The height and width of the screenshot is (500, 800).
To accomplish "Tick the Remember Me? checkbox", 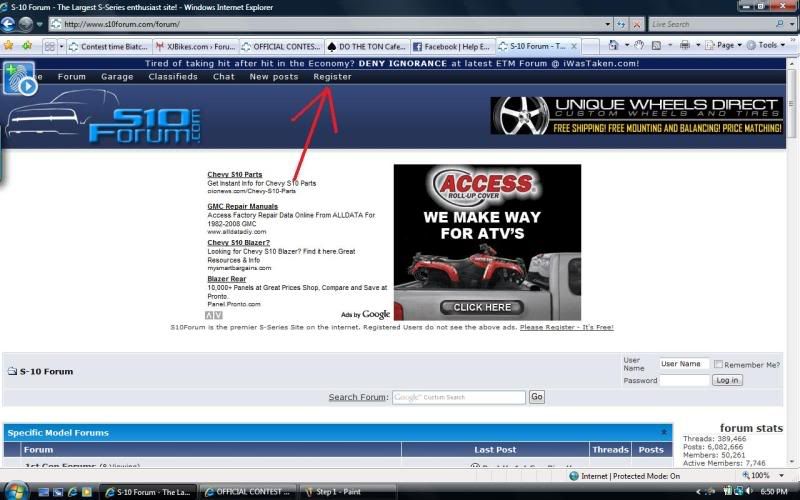I will [x=718, y=364].
